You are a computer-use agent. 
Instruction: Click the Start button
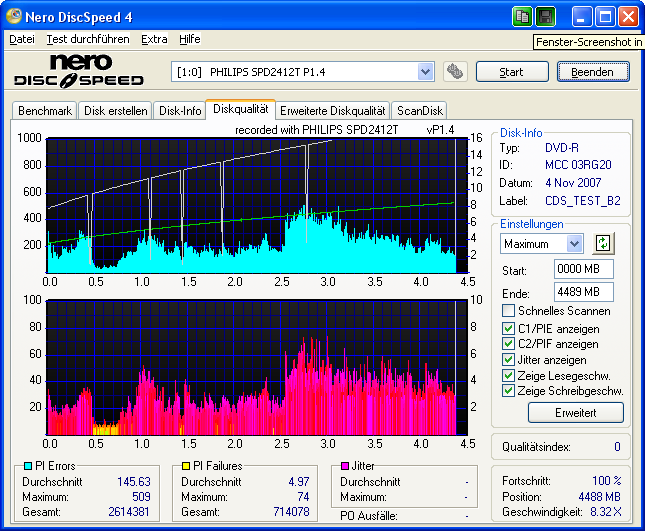click(x=512, y=72)
